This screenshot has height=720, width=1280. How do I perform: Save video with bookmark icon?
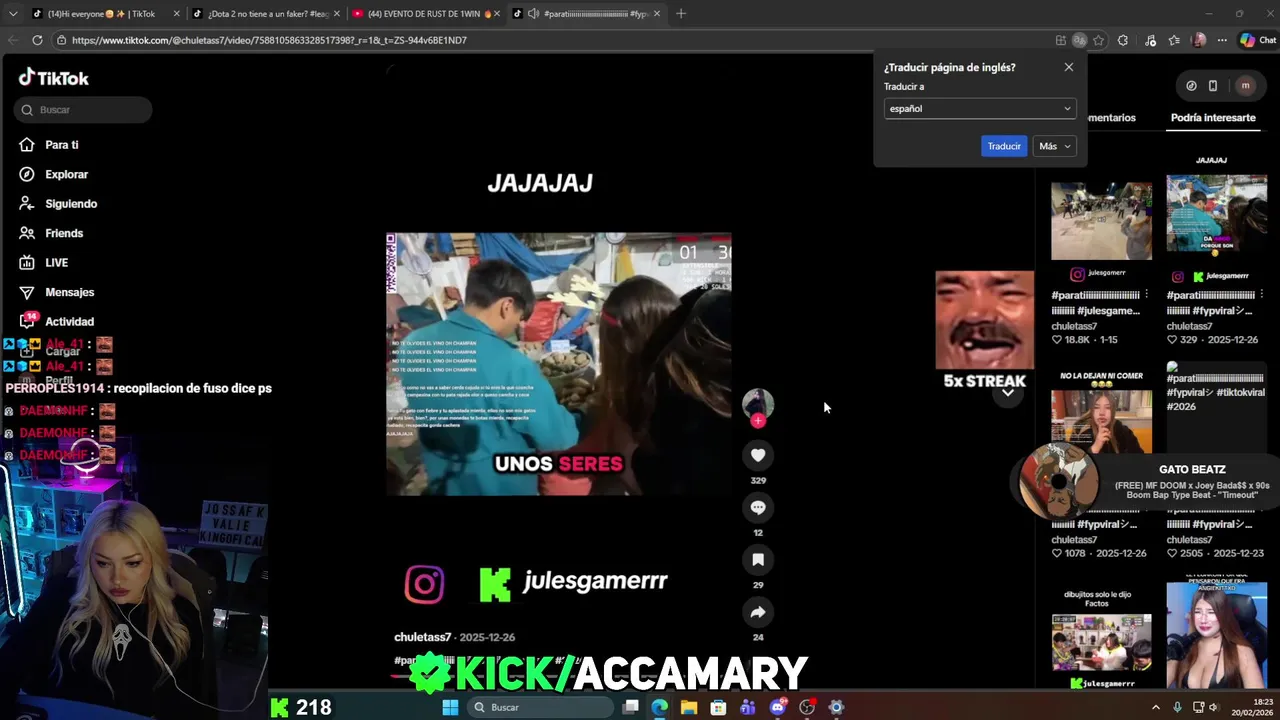[758, 560]
